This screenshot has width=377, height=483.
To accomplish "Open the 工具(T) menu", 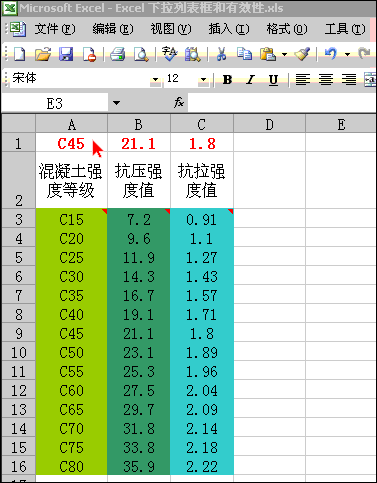I will tap(345, 29).
